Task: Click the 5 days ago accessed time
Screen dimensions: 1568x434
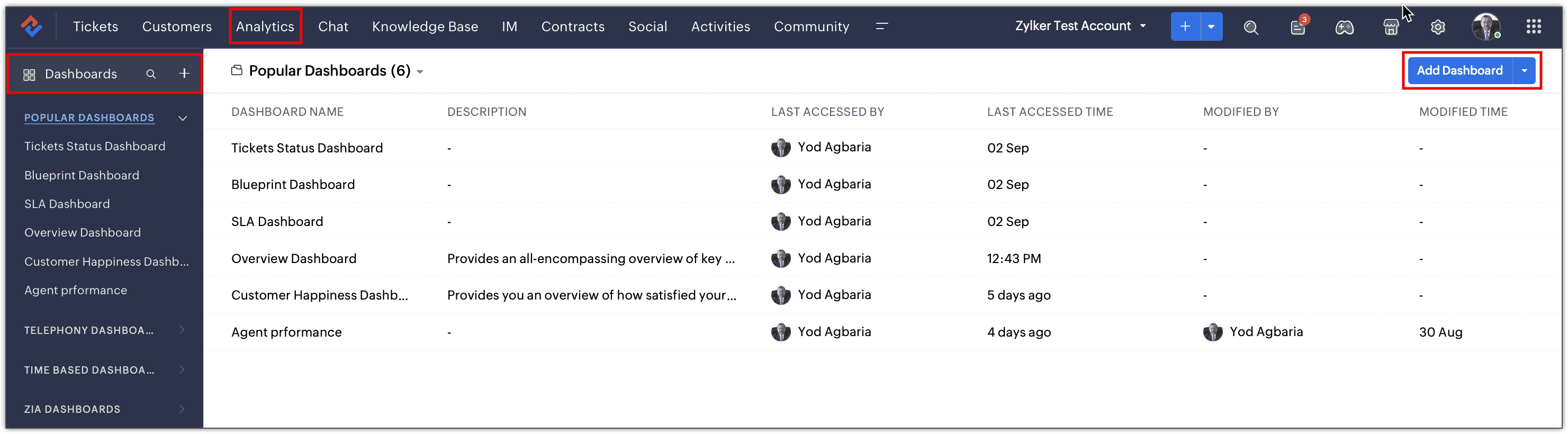Action: coord(1019,295)
